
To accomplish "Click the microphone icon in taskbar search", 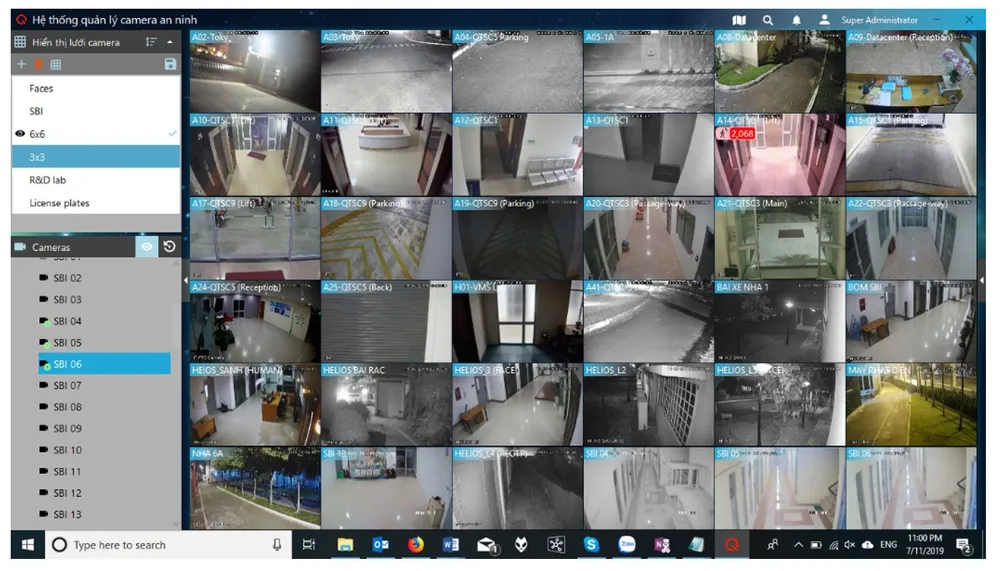I will coord(277,545).
